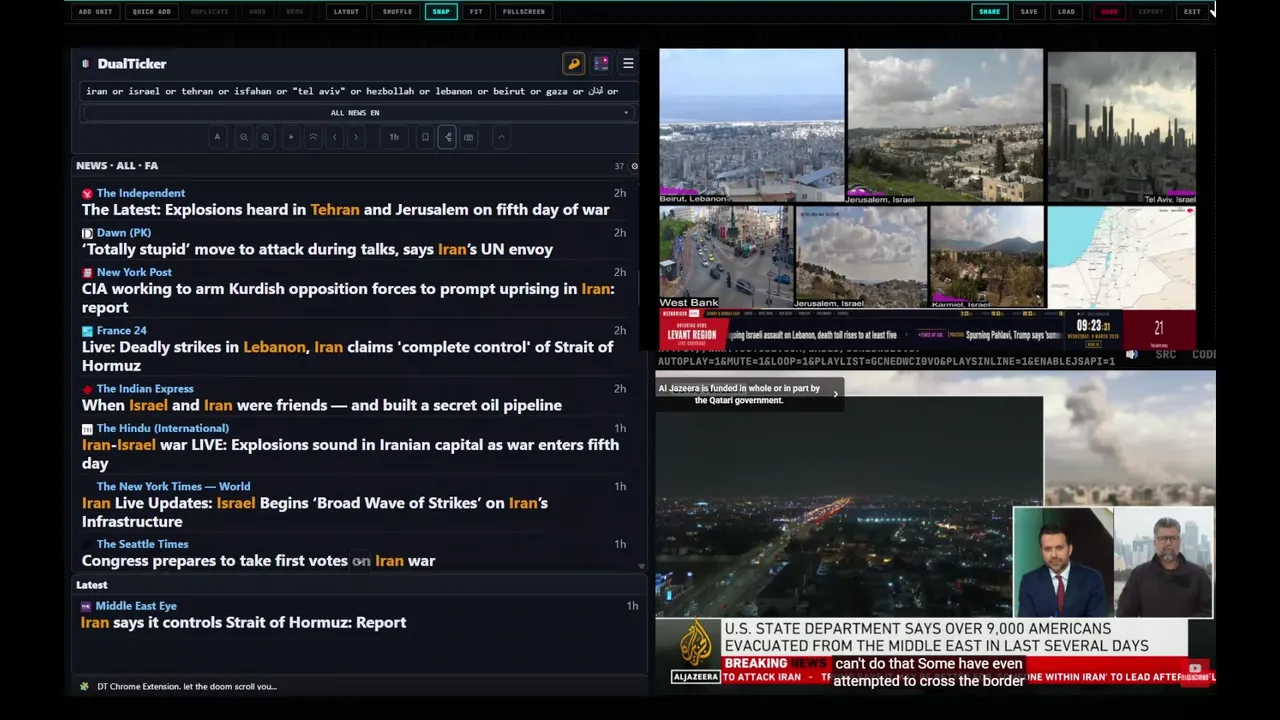
Task: Open the Dawn 'Totally stupid' headline
Action: coord(317,250)
